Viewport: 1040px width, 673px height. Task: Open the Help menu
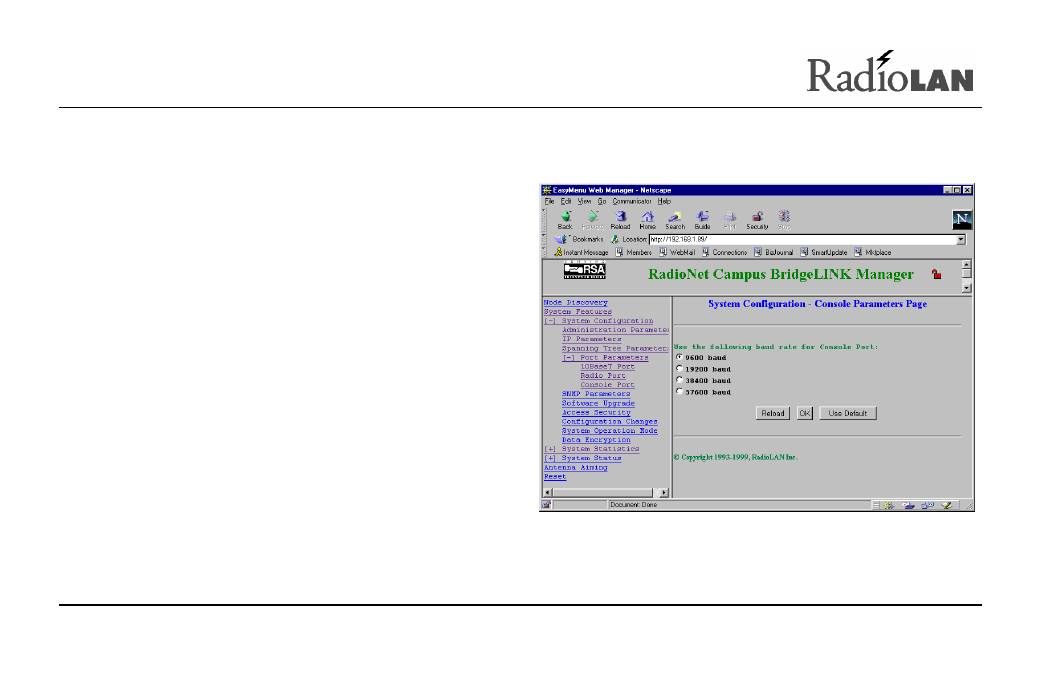point(664,202)
